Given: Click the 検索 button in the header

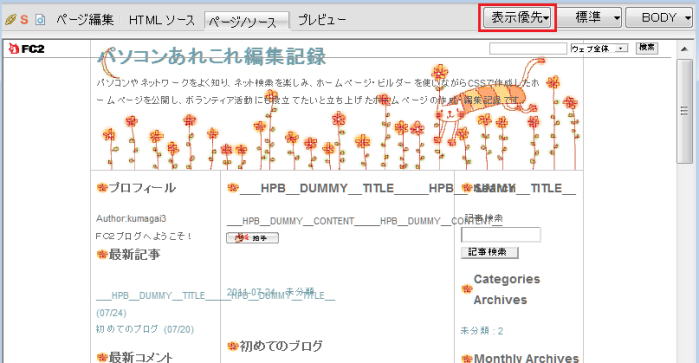Looking at the screenshot, I should click(647, 47).
